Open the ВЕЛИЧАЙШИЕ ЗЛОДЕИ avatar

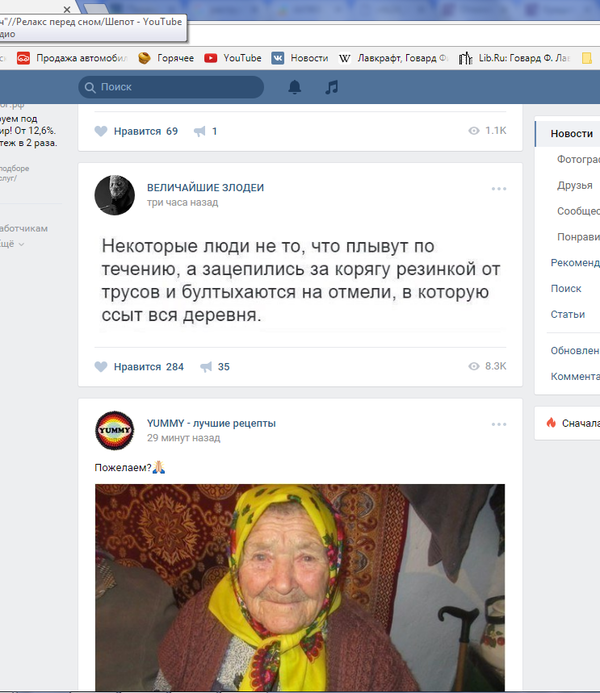pos(114,195)
